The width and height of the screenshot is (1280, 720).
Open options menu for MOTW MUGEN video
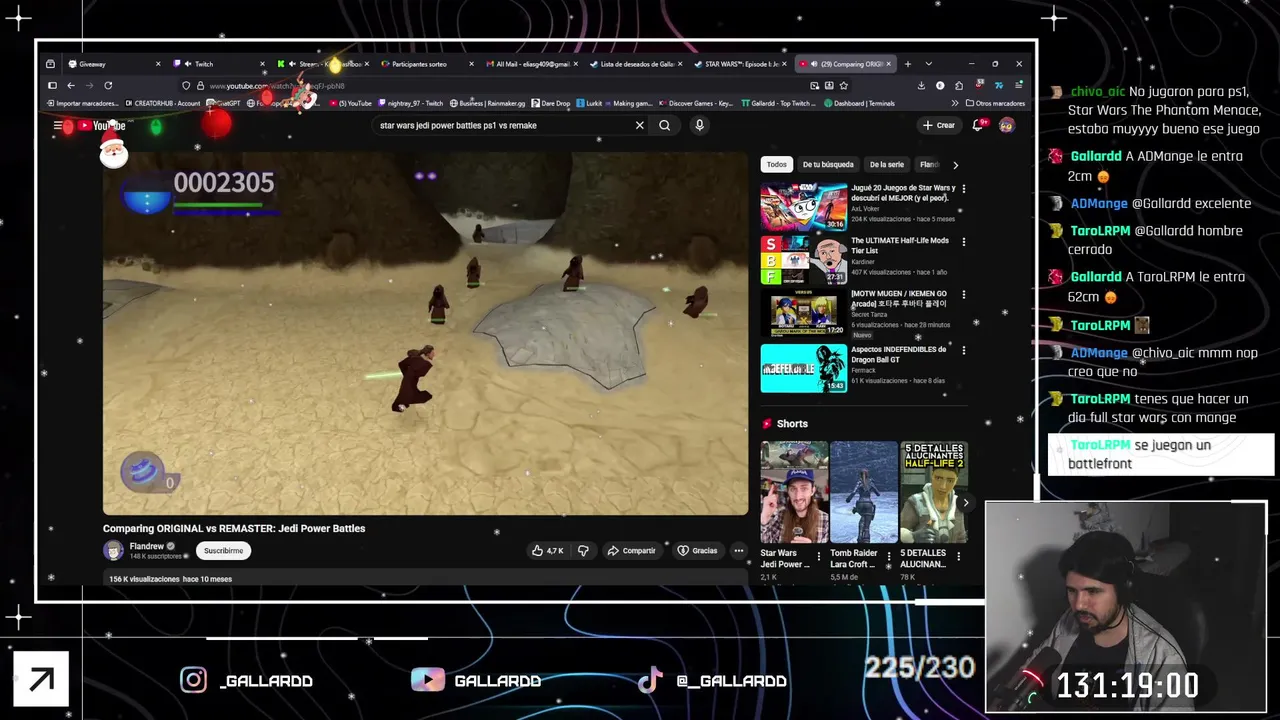(964, 295)
